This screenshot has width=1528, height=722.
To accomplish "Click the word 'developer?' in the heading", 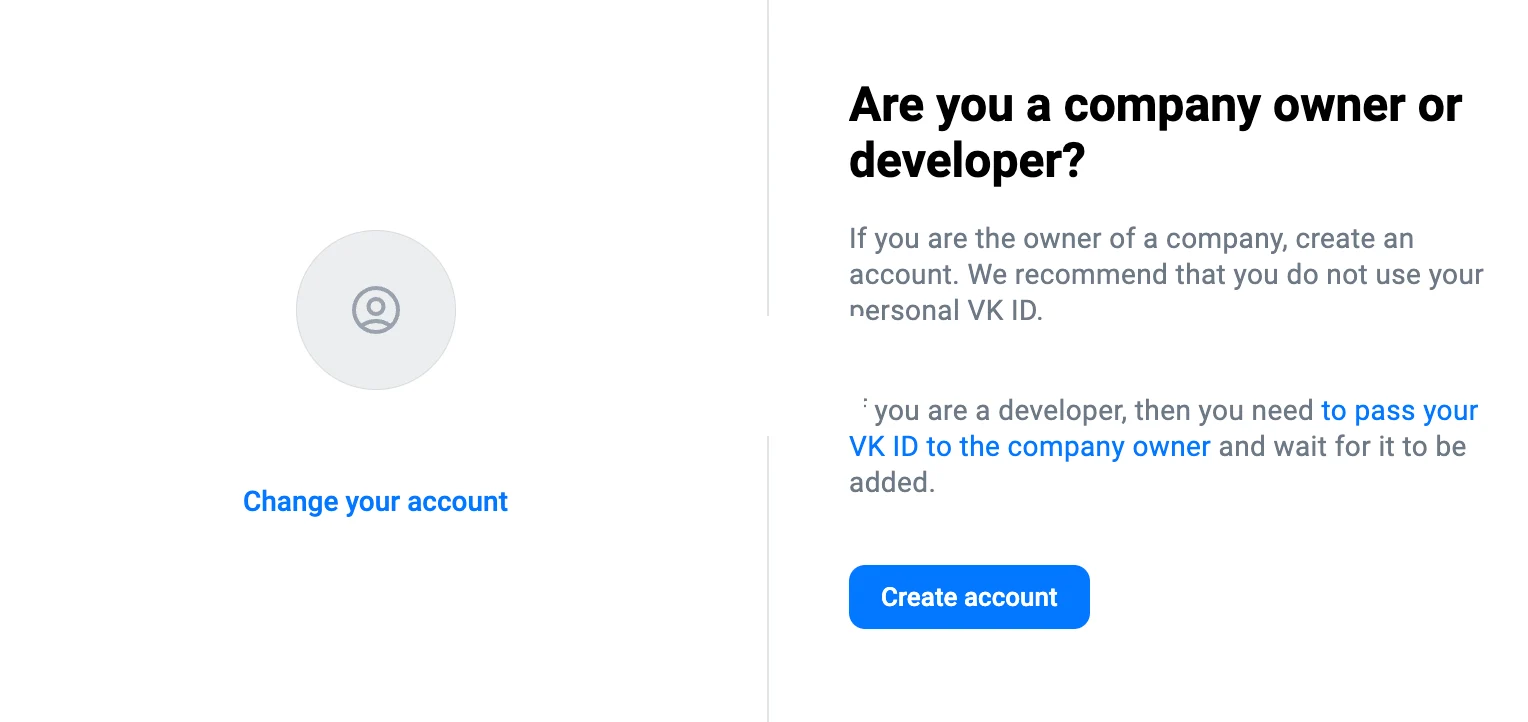I will [x=967, y=161].
